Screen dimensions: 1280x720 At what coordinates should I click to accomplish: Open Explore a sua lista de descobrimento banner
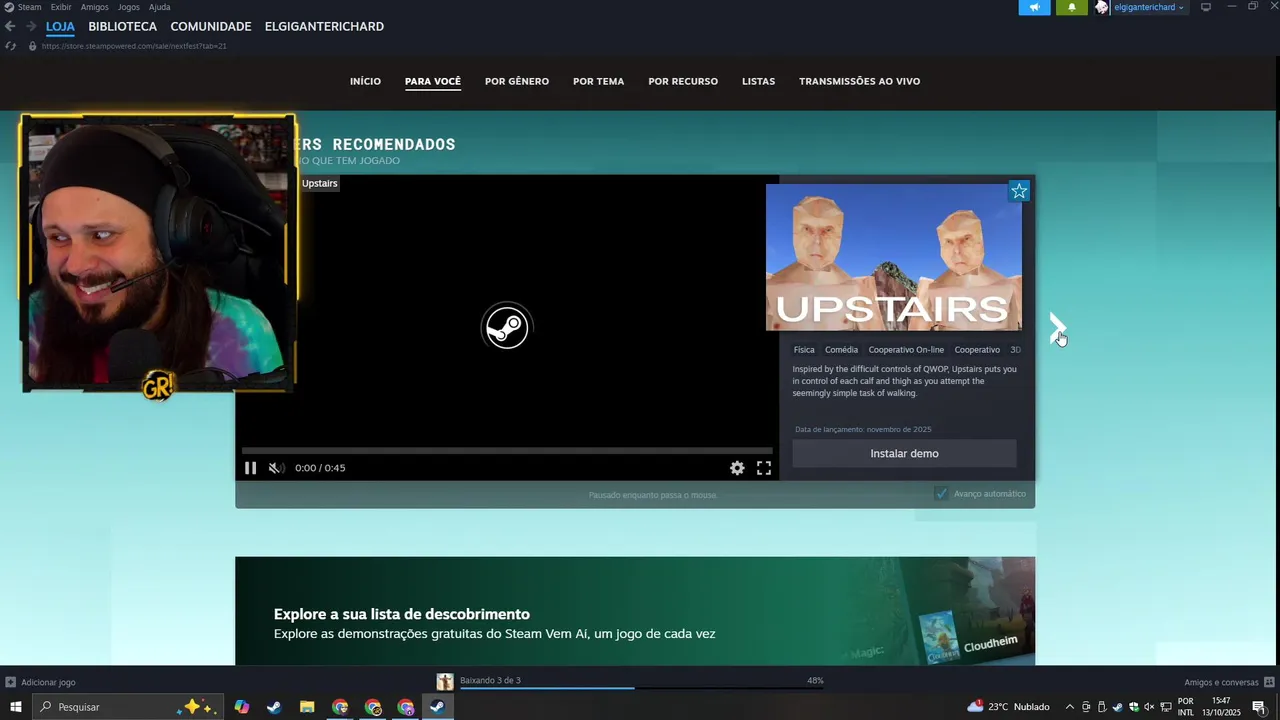coord(635,611)
